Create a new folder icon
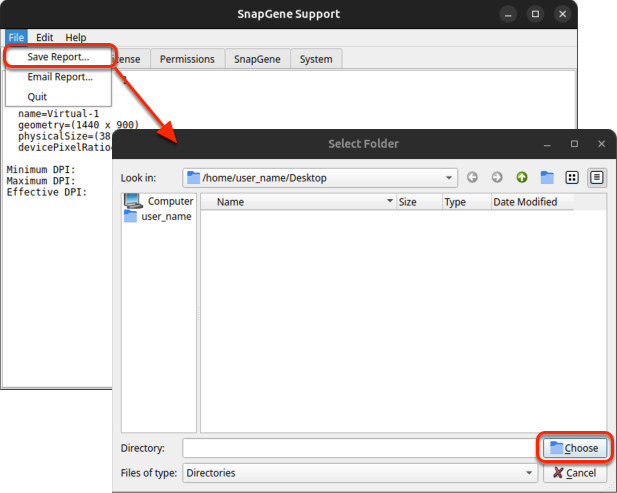This screenshot has height=493, width=617. 547,177
